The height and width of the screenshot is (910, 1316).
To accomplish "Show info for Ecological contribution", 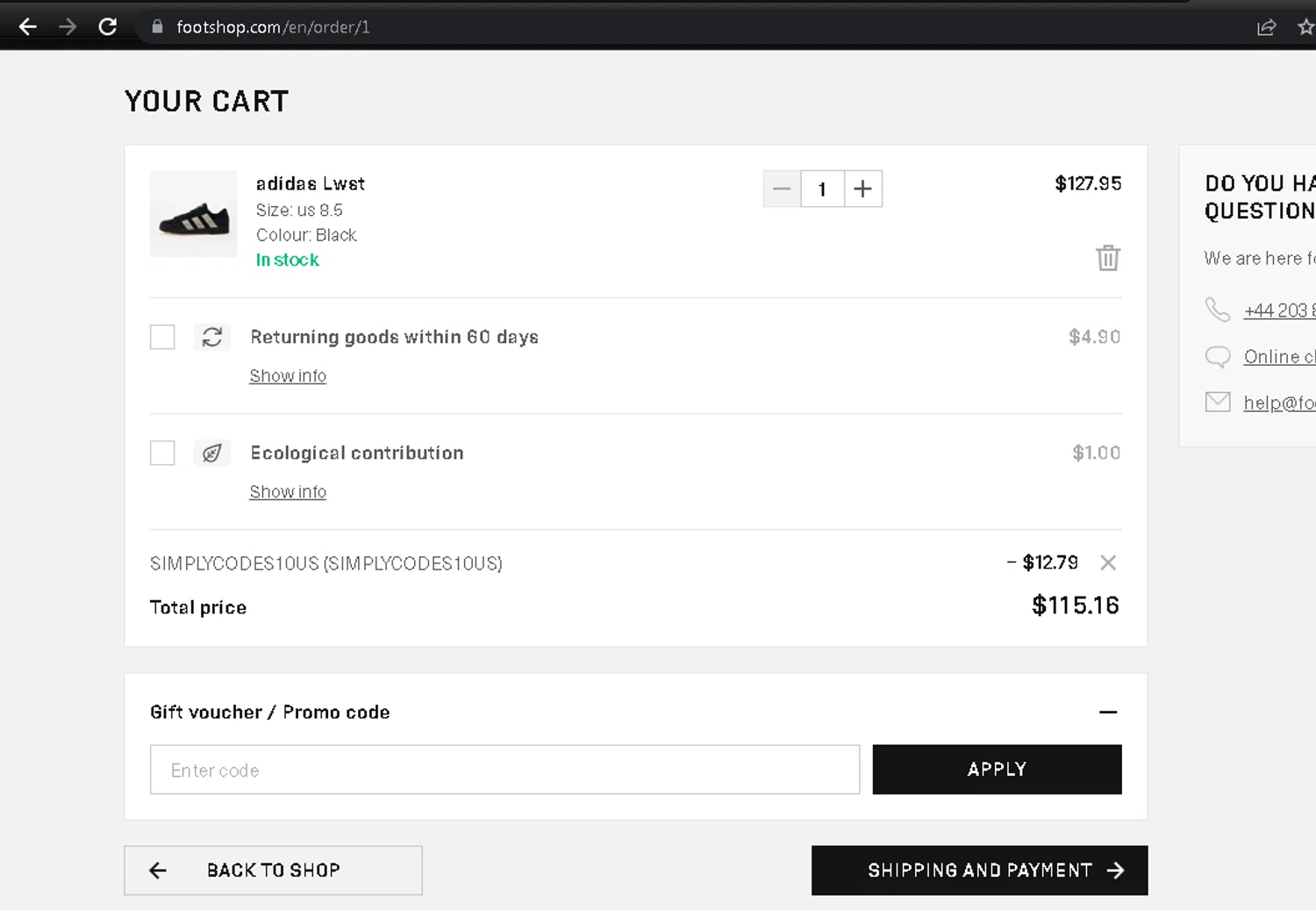I will pyautogui.click(x=288, y=492).
